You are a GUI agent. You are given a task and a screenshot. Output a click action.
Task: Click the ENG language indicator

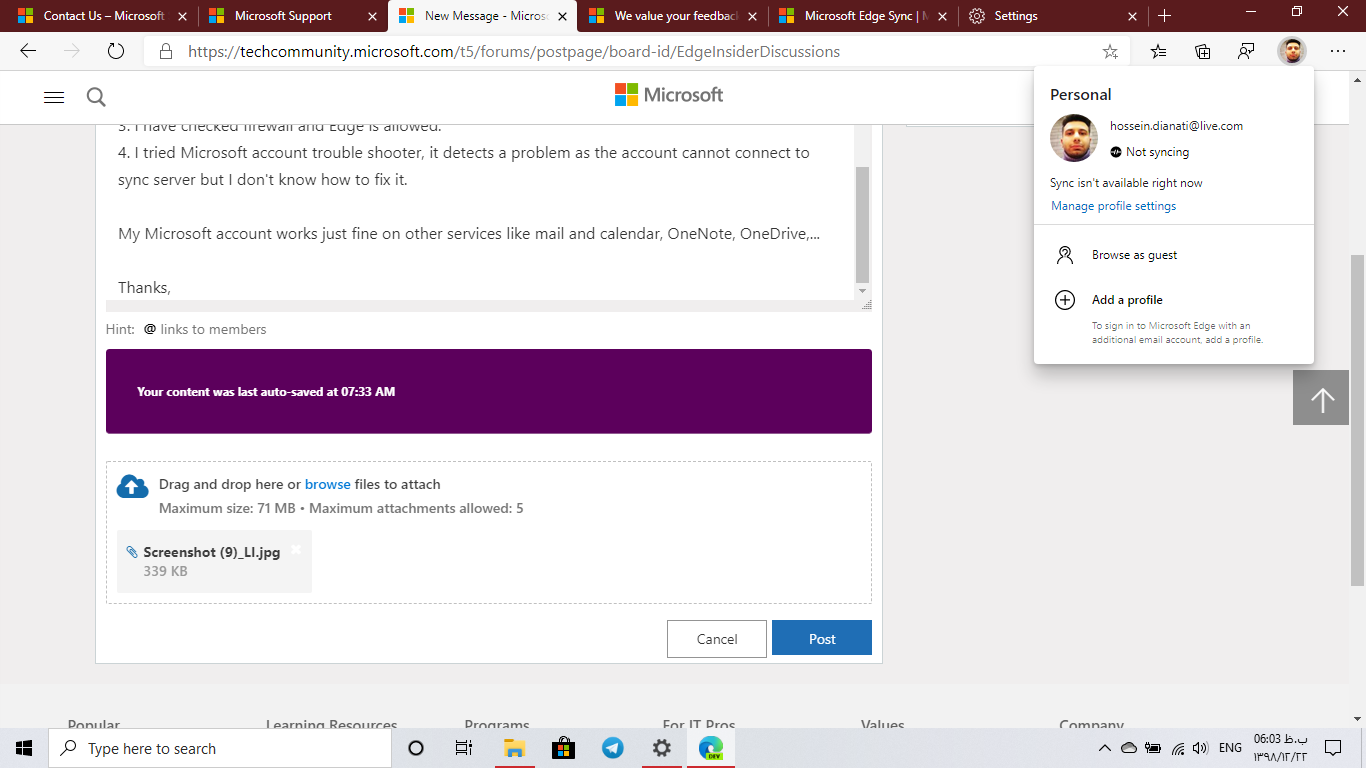[x=1230, y=748]
